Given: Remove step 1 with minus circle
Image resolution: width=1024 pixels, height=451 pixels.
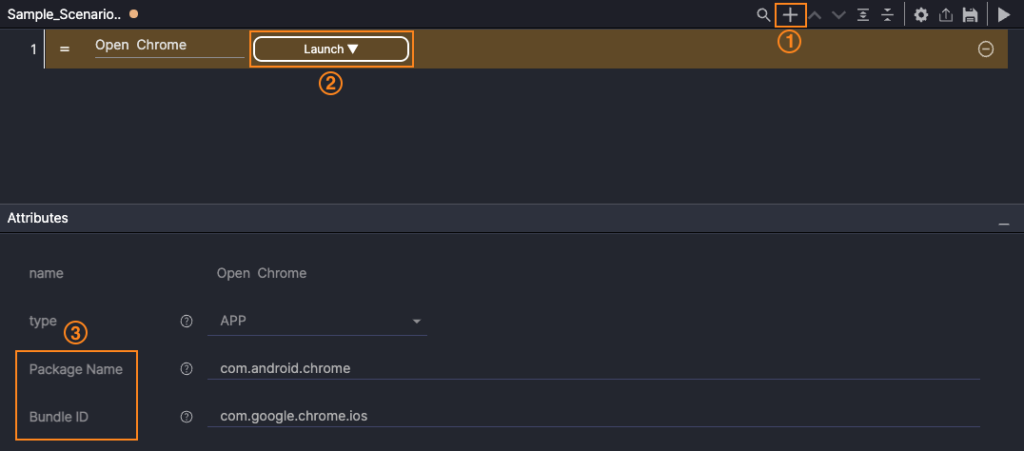Looking at the screenshot, I should (985, 49).
